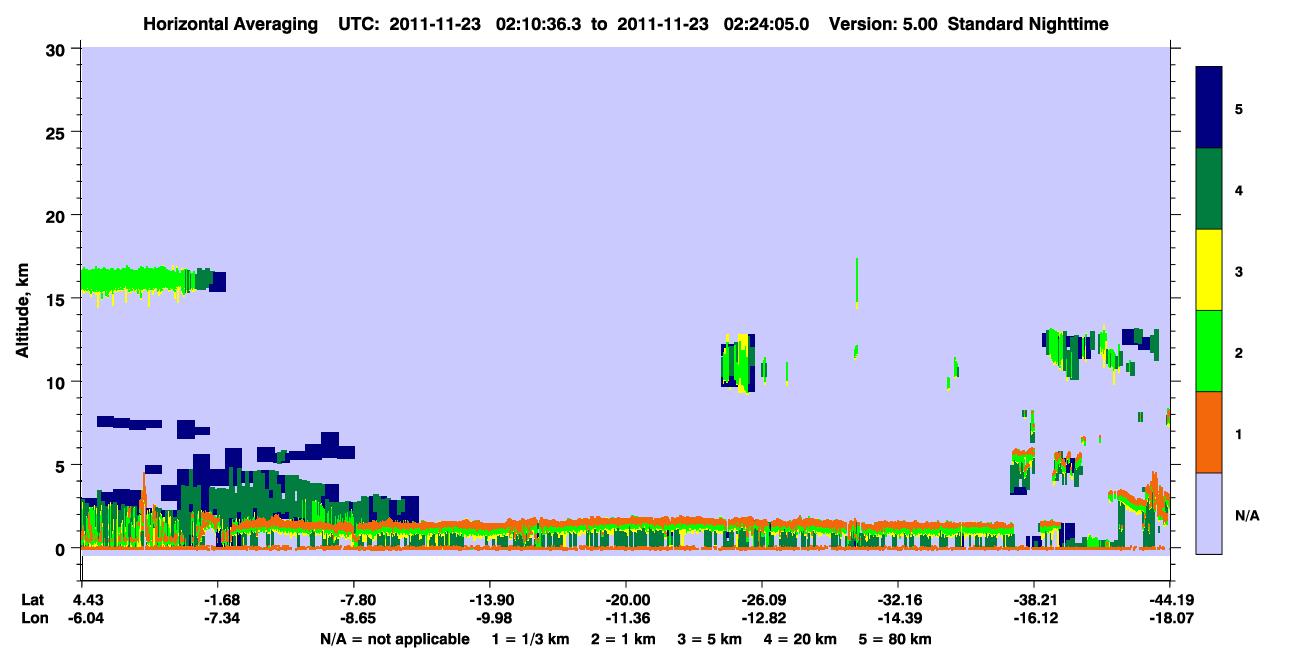Viewport: 1300px width, 667px height.
Task: Click the thin vertical feature near 16 km at latitude -30
Action: click(857, 282)
